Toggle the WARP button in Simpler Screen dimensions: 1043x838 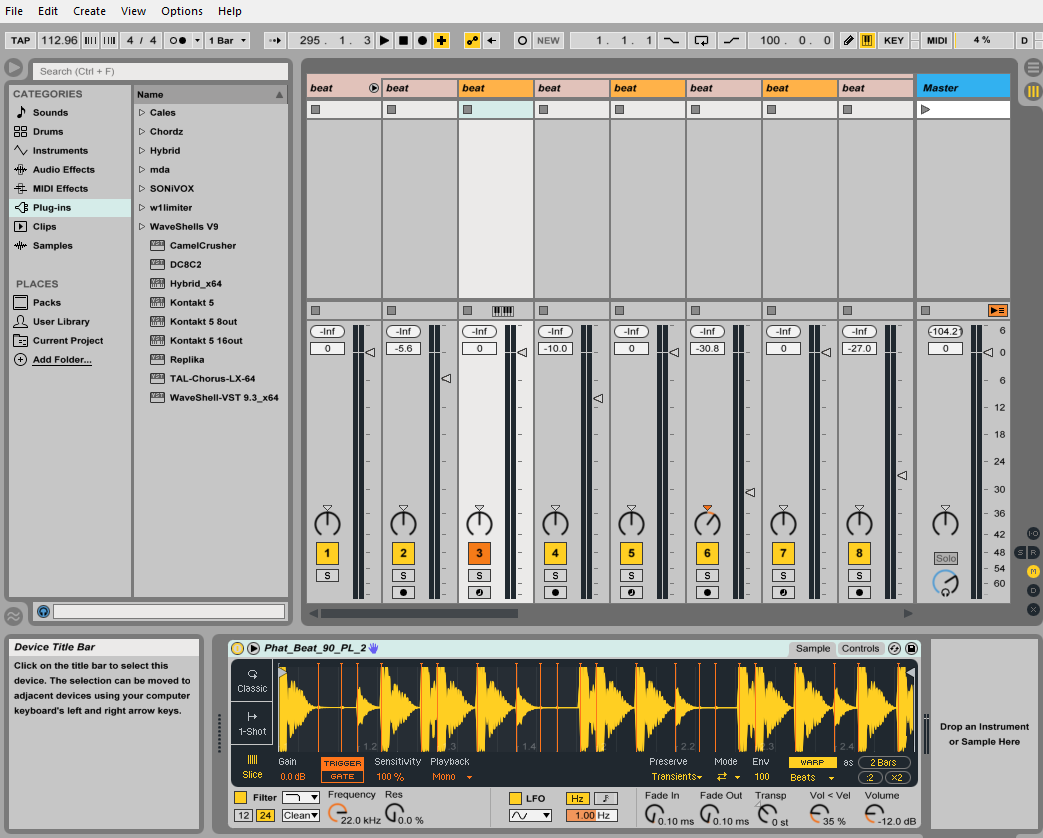click(812, 762)
